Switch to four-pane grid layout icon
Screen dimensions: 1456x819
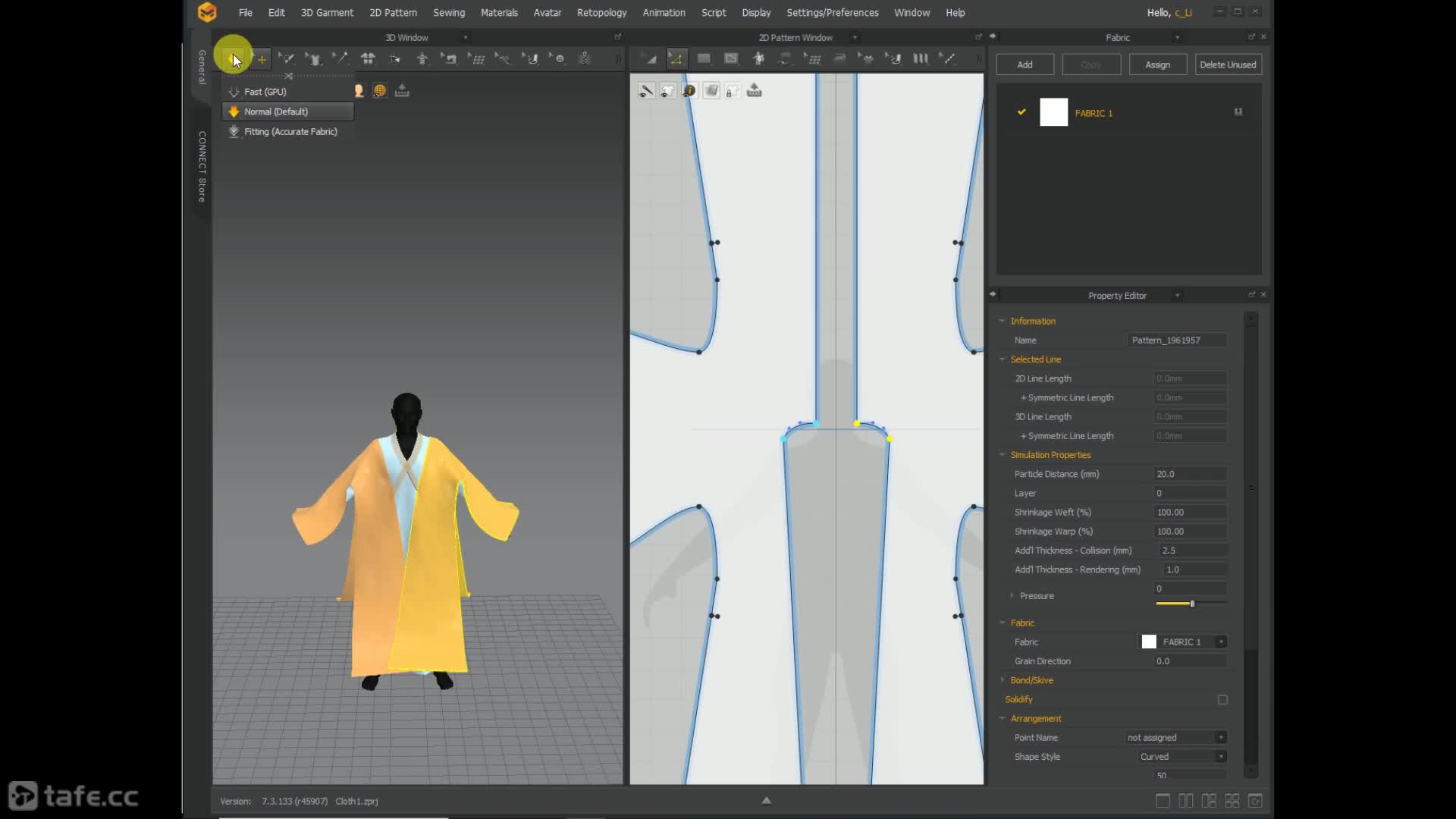click(1232, 801)
